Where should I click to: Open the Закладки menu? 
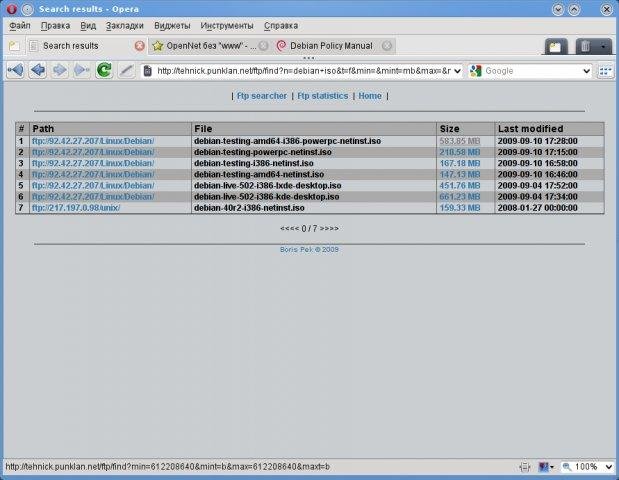tap(125, 26)
